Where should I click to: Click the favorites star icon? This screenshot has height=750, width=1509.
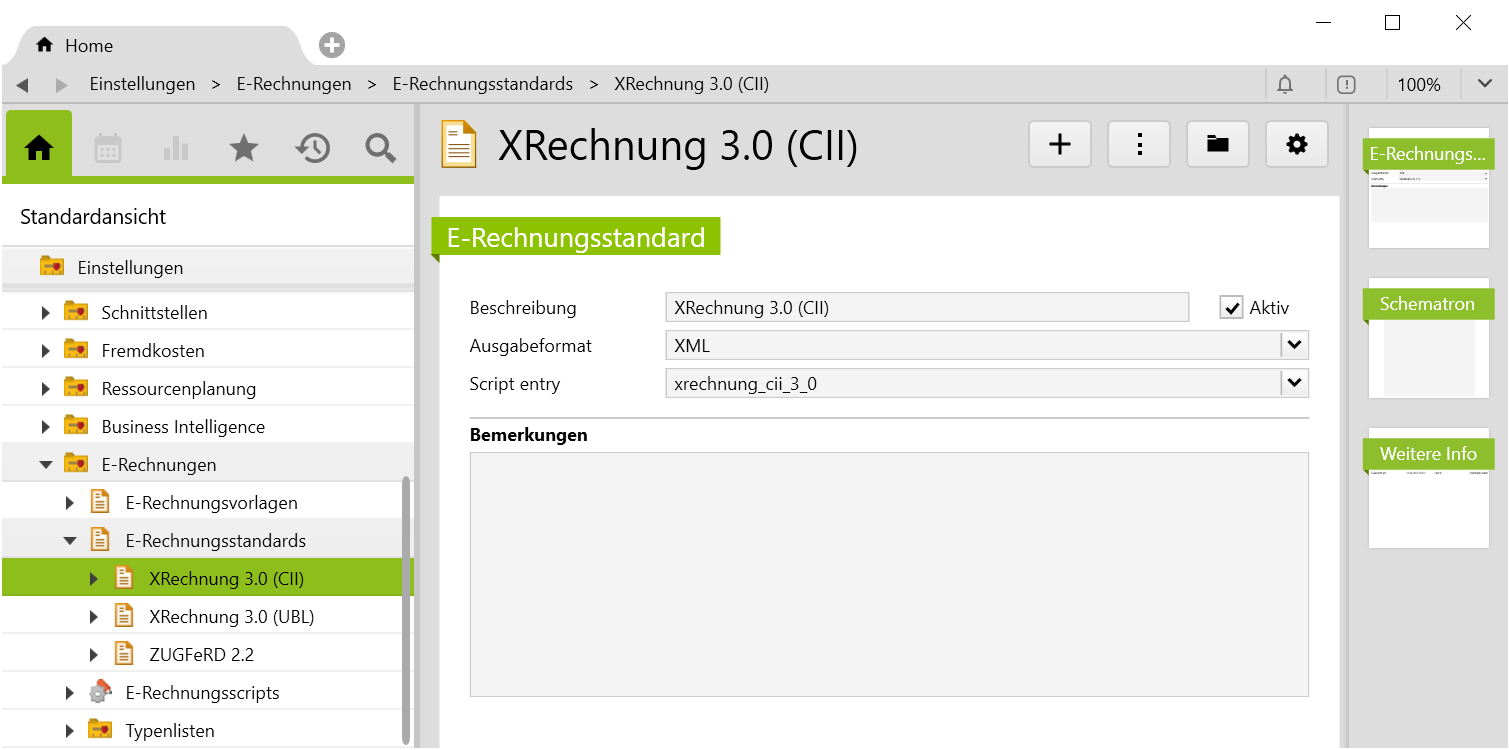coord(243,148)
